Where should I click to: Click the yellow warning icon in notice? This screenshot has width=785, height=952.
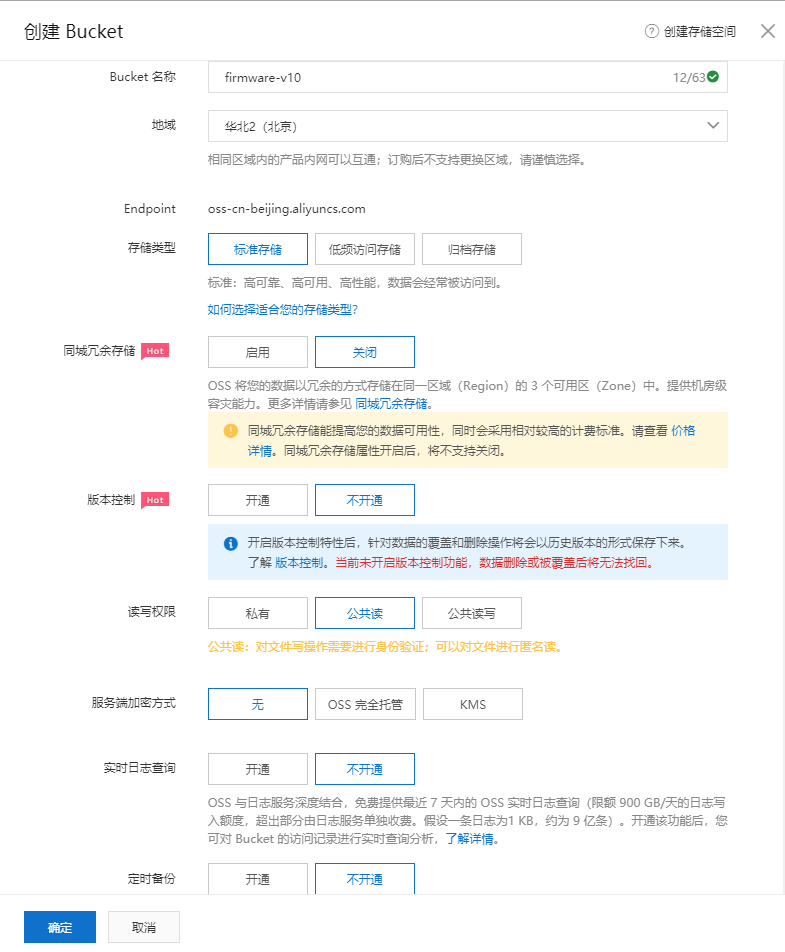(231, 430)
